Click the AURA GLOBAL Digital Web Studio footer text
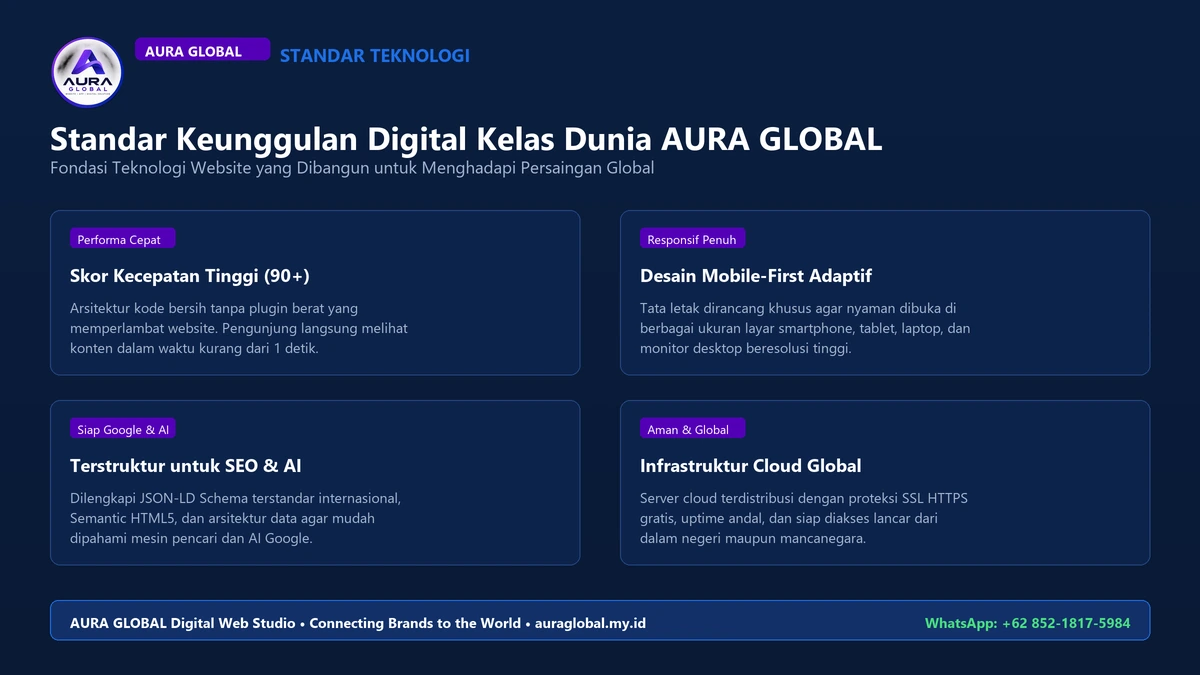Screen dimensions: 1200x675 click(x=358, y=623)
